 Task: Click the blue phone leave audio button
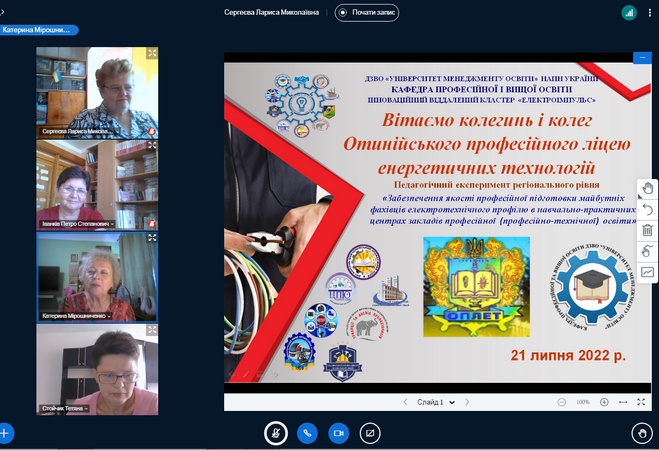coord(307,433)
